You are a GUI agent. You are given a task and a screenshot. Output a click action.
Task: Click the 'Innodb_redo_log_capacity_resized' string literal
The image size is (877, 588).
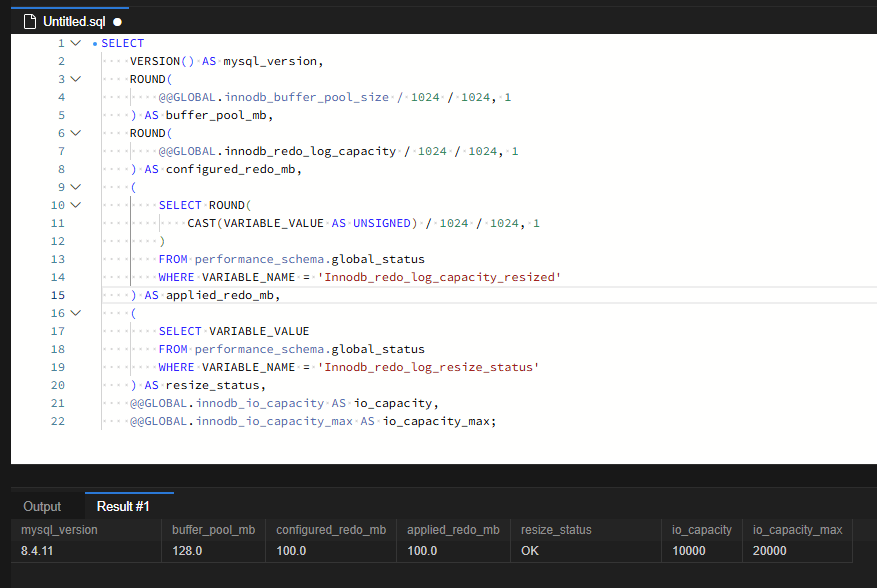(439, 277)
